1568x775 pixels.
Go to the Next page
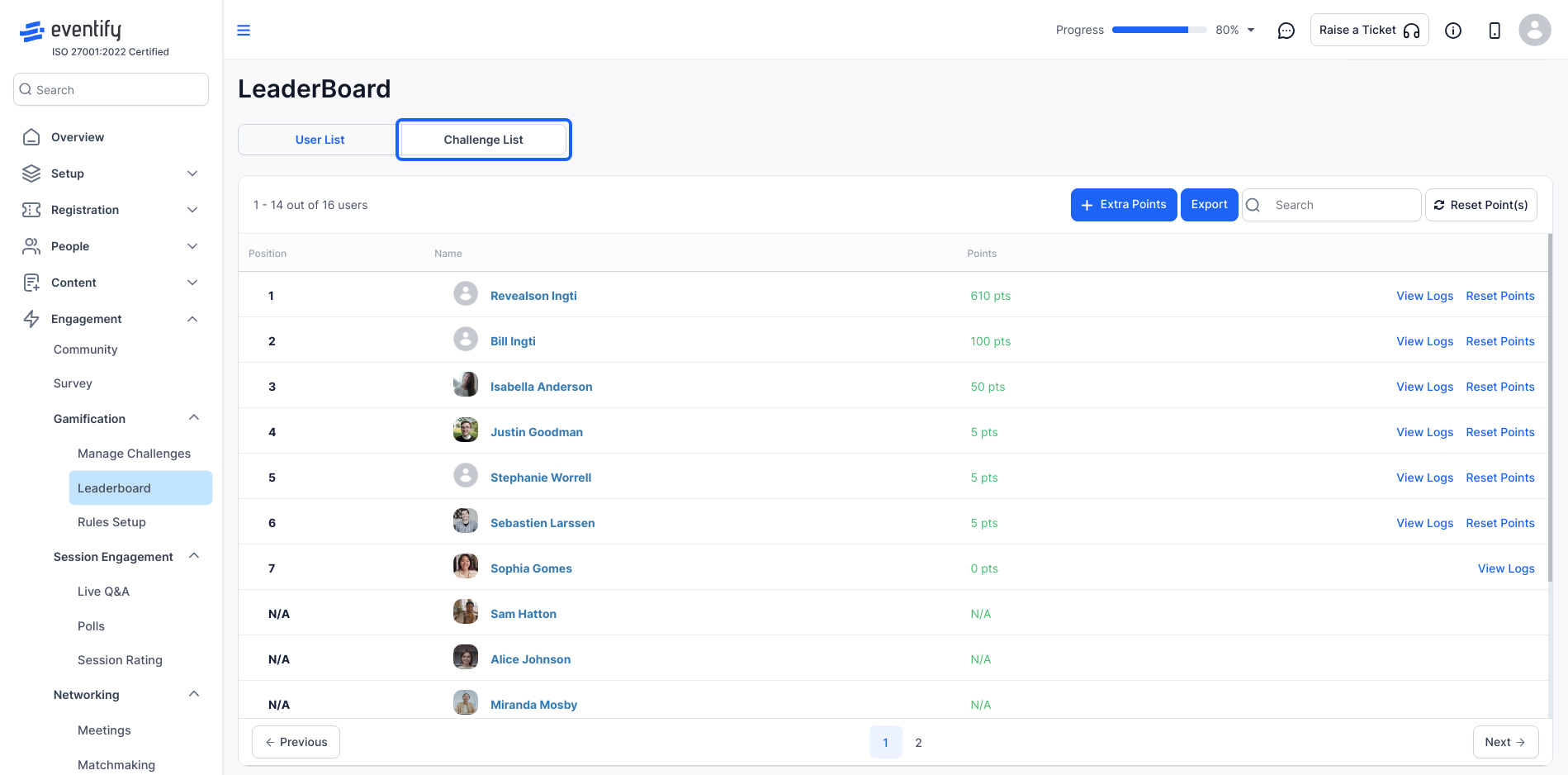click(1505, 742)
